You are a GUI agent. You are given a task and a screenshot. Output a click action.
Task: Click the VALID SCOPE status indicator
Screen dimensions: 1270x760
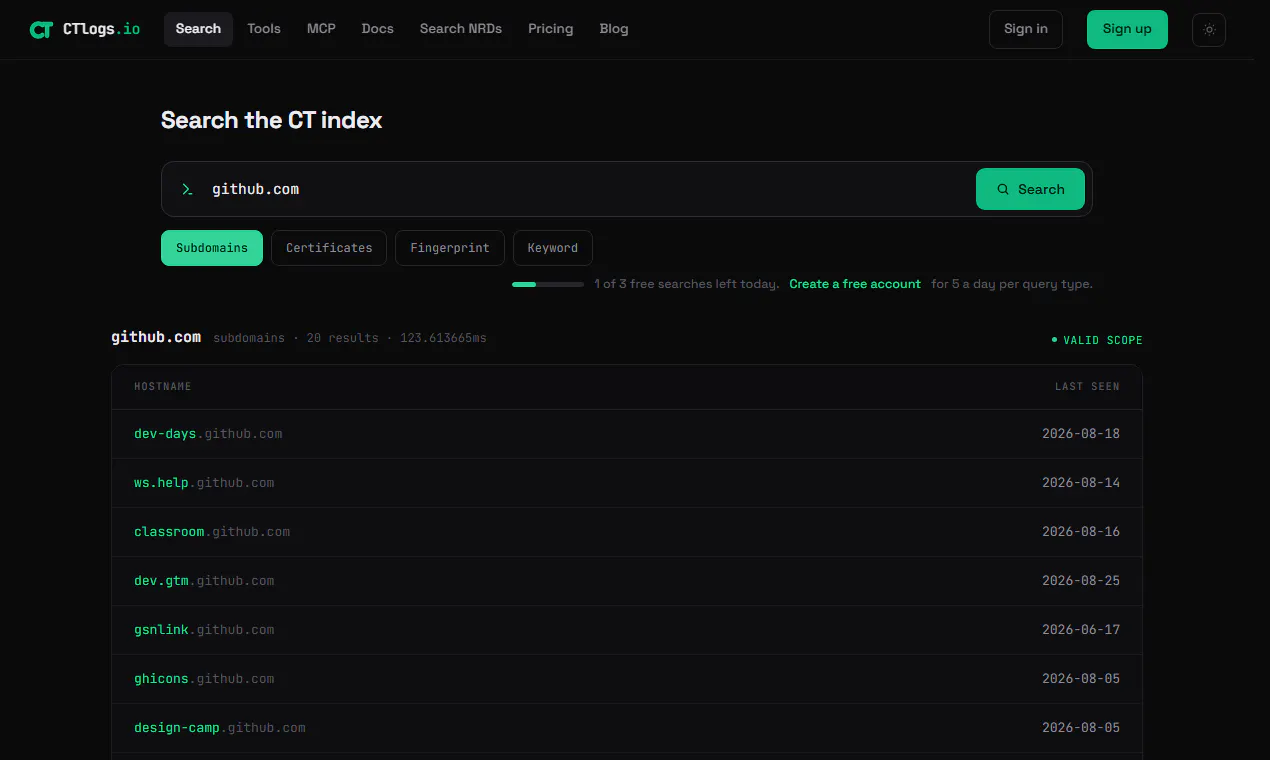(1097, 340)
